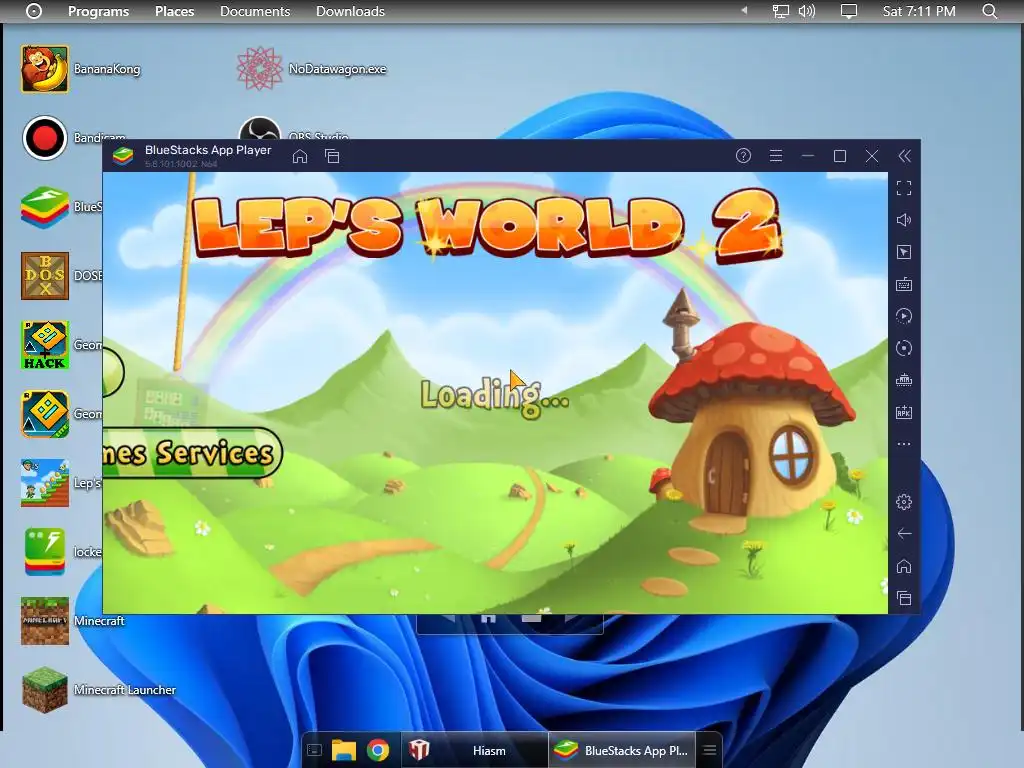Select the locker desktop icon with lightning bolt
This screenshot has height=768, width=1024.
tap(44, 552)
